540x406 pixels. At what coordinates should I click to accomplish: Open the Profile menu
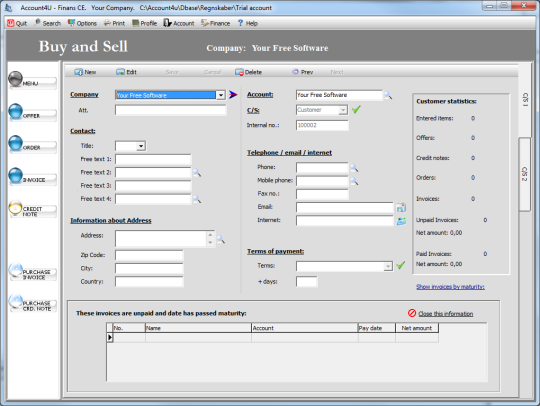pos(145,23)
